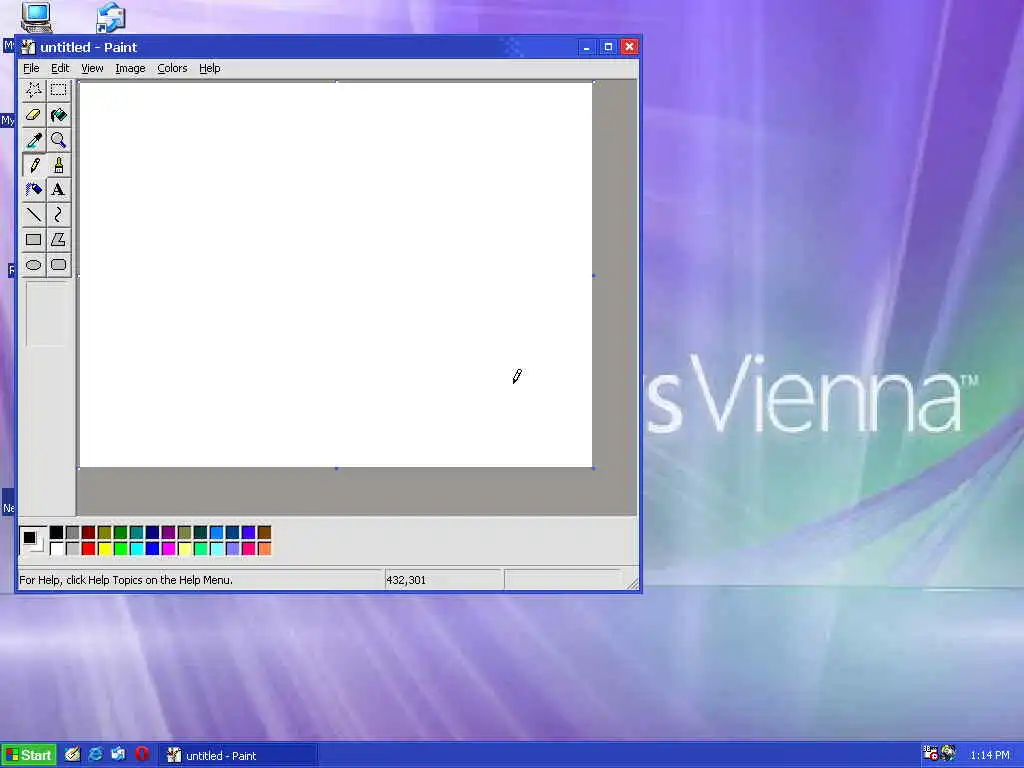Select the Polygon tool
The width and height of the screenshot is (1024, 768).
coord(59,240)
